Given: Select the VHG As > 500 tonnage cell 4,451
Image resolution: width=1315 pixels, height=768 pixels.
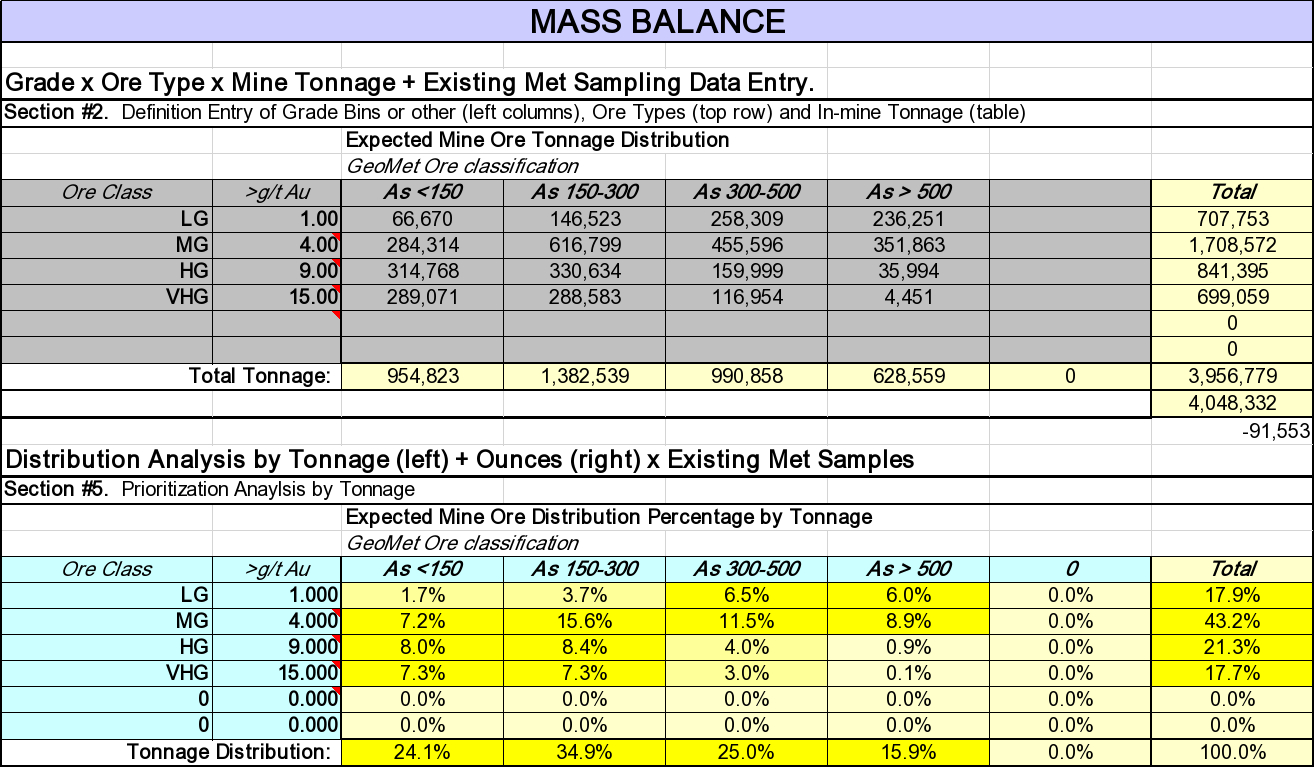Looking at the screenshot, I should (x=908, y=297).
